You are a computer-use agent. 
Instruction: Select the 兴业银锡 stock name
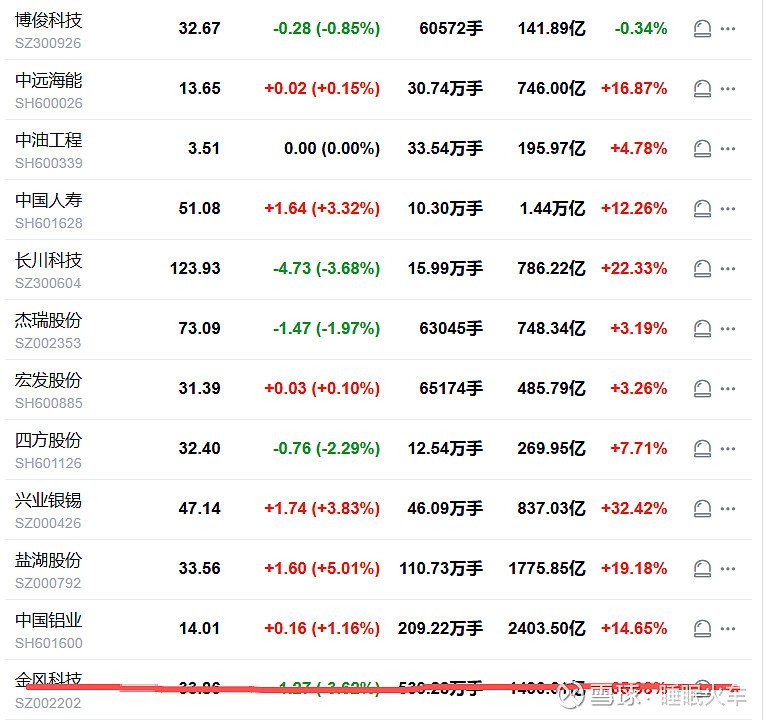48,500
